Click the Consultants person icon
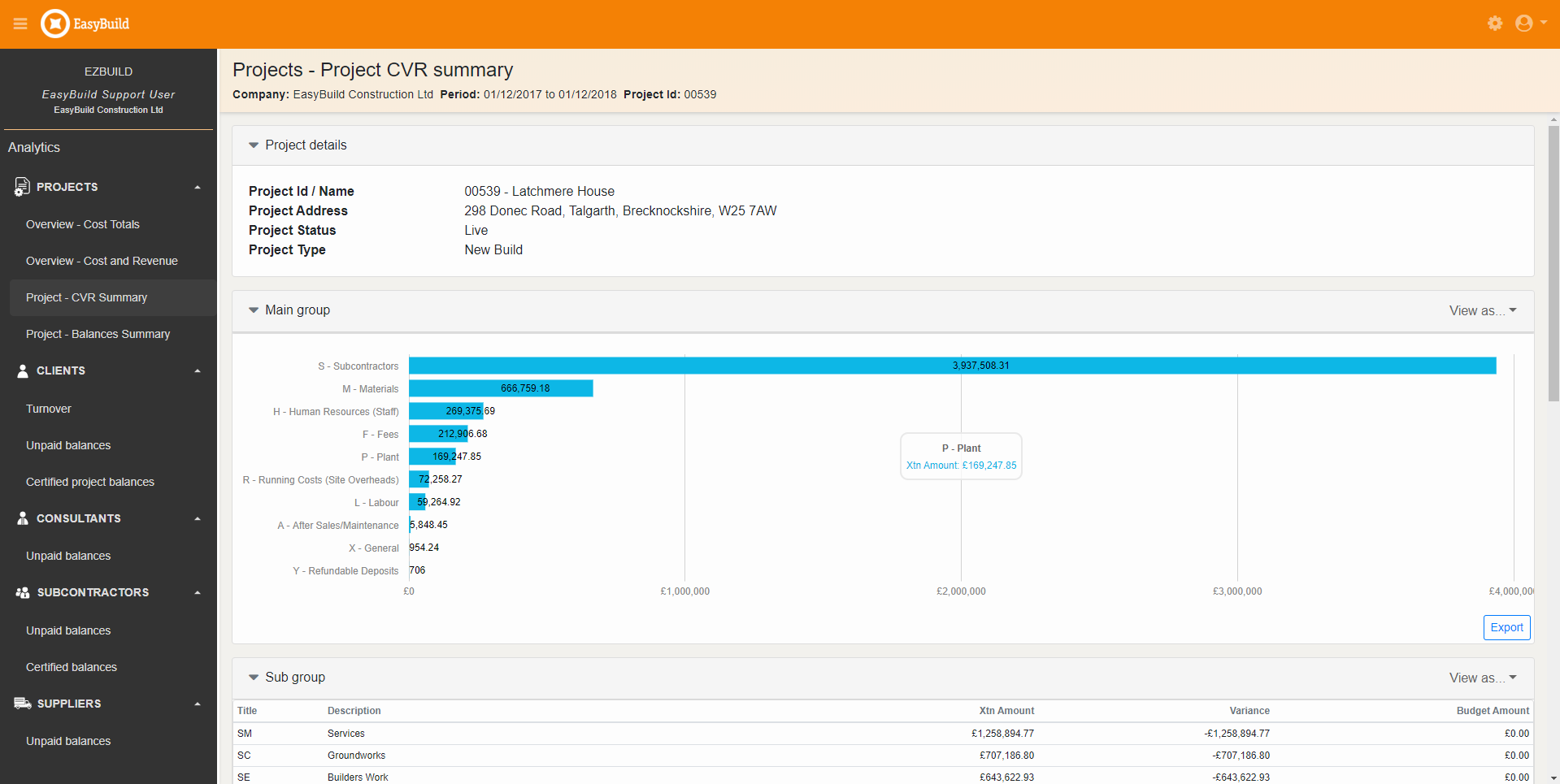The width and height of the screenshot is (1560, 784). [x=23, y=518]
